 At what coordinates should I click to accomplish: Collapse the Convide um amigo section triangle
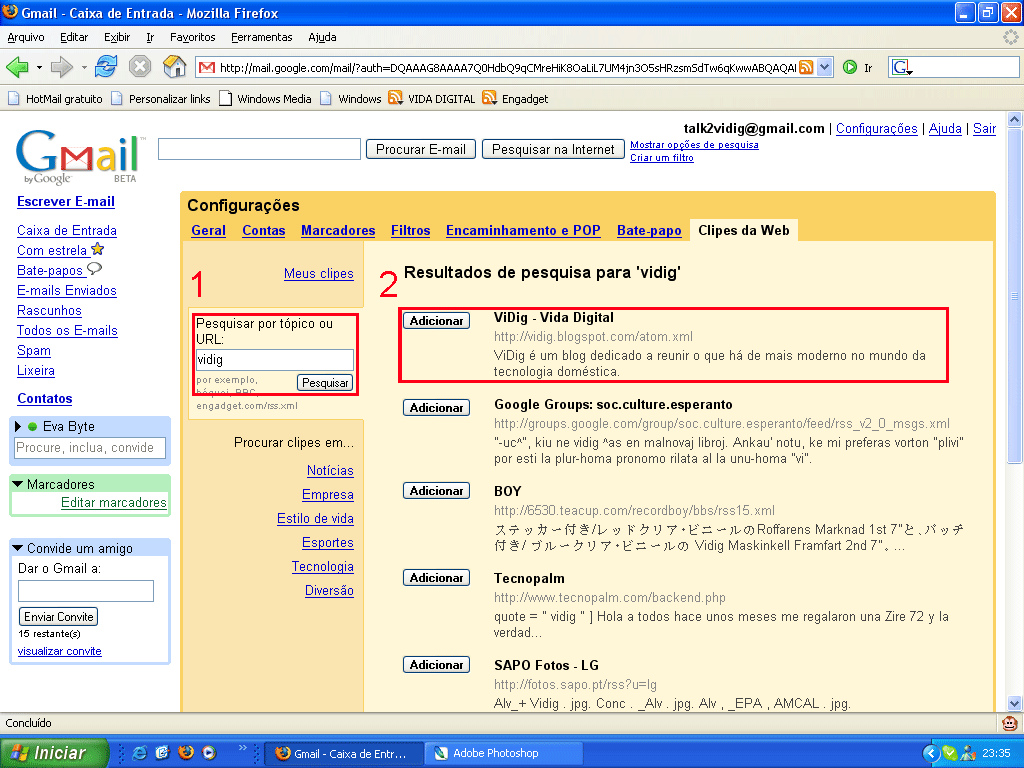18,548
